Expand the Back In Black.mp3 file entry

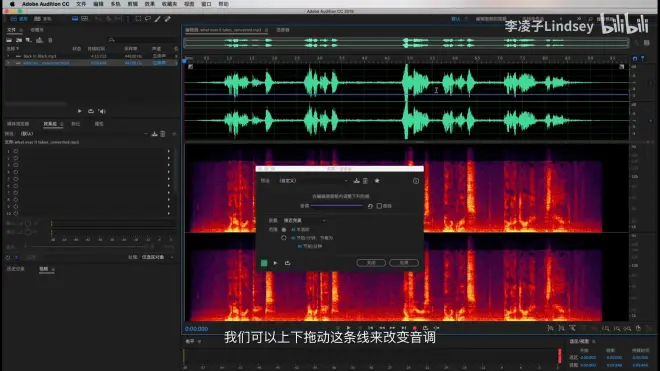[8, 56]
